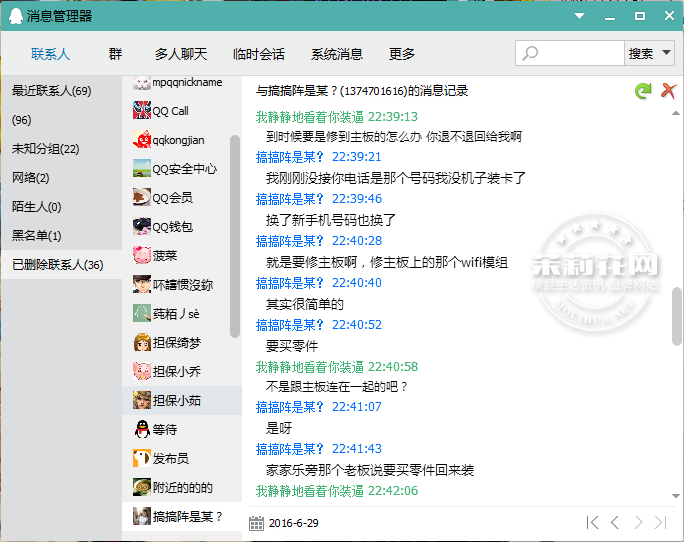Open the QQ Call contact name
Image resolution: width=684 pixels, height=542 pixels.
(x=171, y=111)
